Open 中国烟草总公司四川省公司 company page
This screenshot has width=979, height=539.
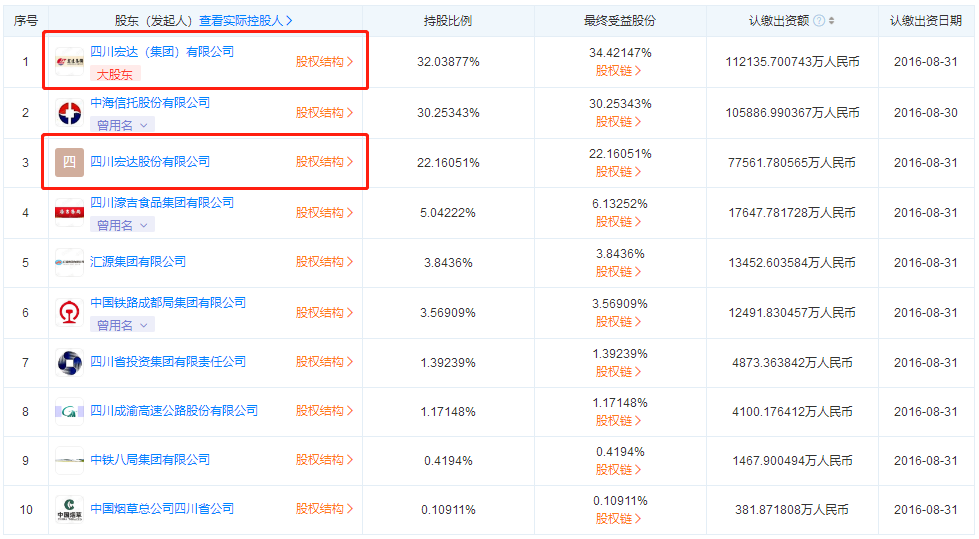[x=162, y=508]
